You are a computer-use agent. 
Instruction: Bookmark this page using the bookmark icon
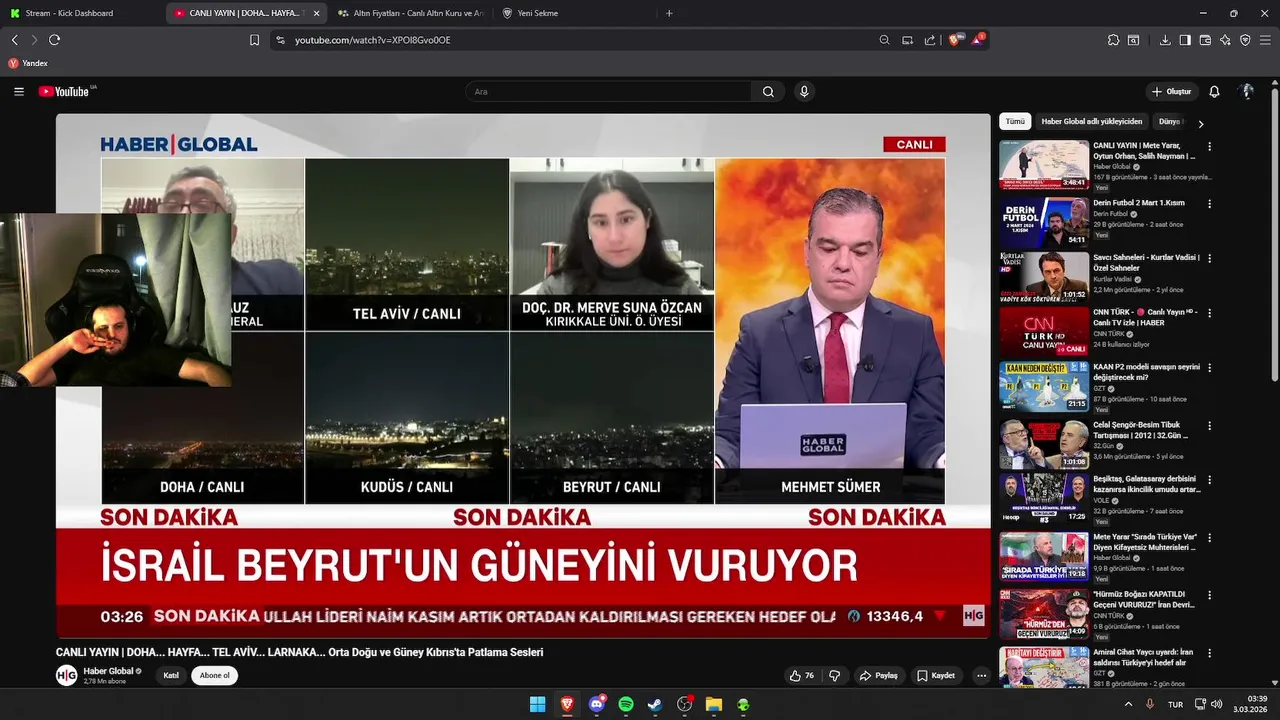pyautogui.click(x=254, y=40)
